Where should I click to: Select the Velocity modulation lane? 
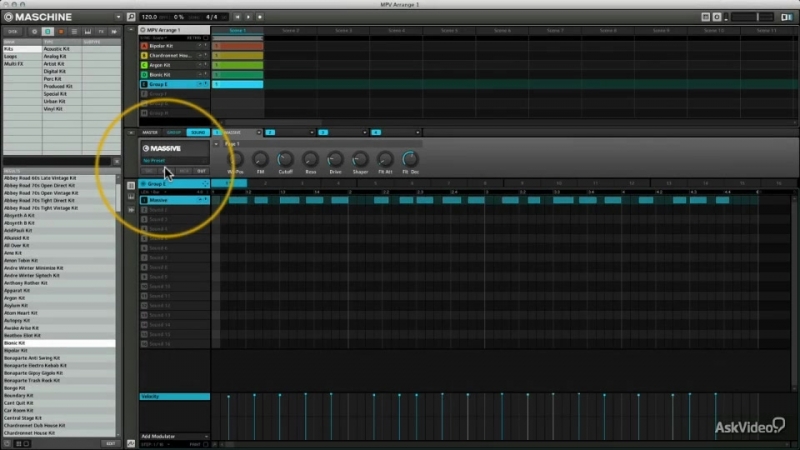coord(174,396)
